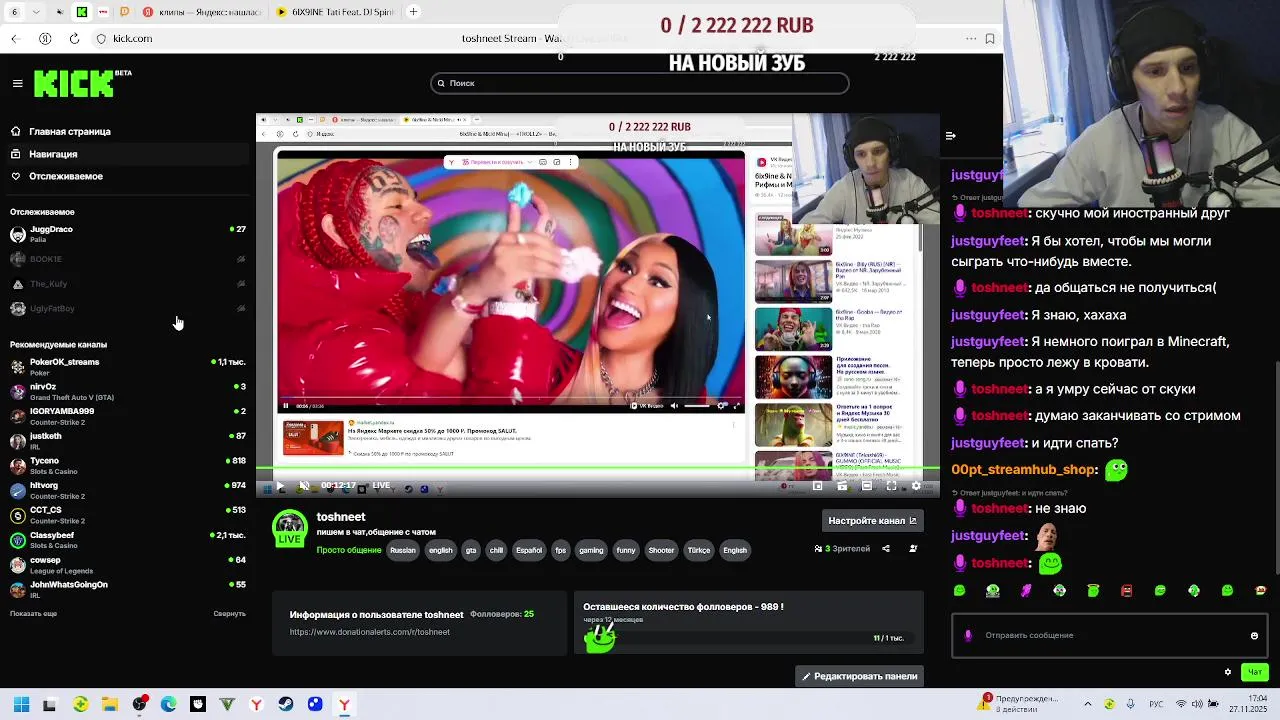Show hidden system tray icons
Image resolution: width=1280 pixels, height=720 pixels.
[1086, 704]
